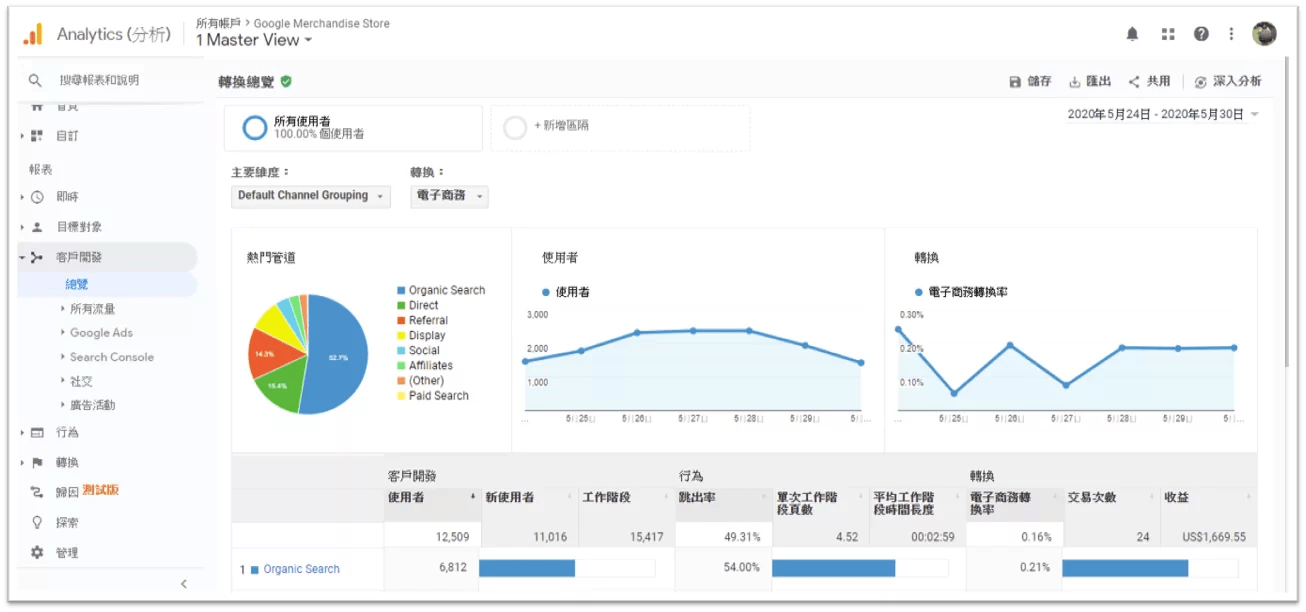Click the 儲存 save icon
1306x612 pixels.
[x=1015, y=82]
